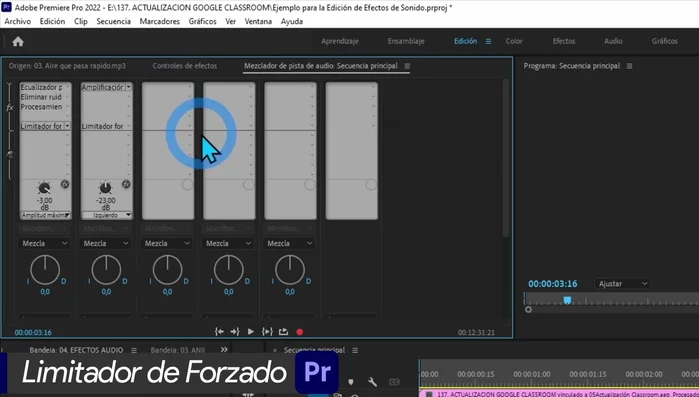699x397 pixels.
Task: Click the -3,00 dB effect parameter knob
Action: 44,188
